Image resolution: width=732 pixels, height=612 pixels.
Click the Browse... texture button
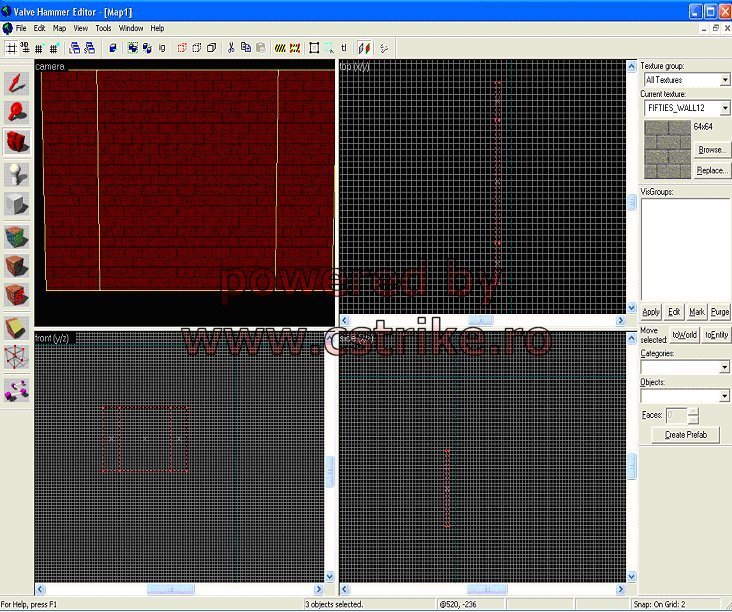(x=712, y=149)
